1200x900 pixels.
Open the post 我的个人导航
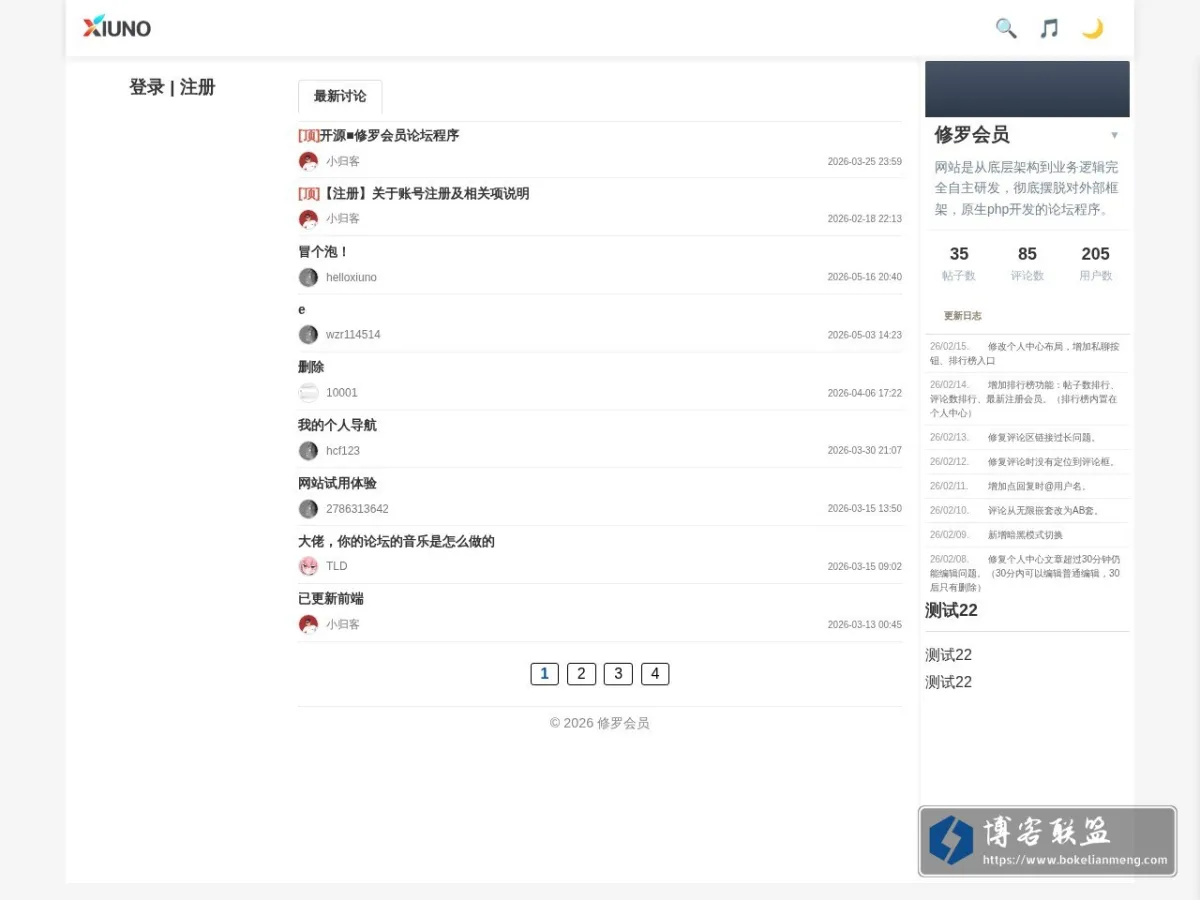[x=337, y=425]
